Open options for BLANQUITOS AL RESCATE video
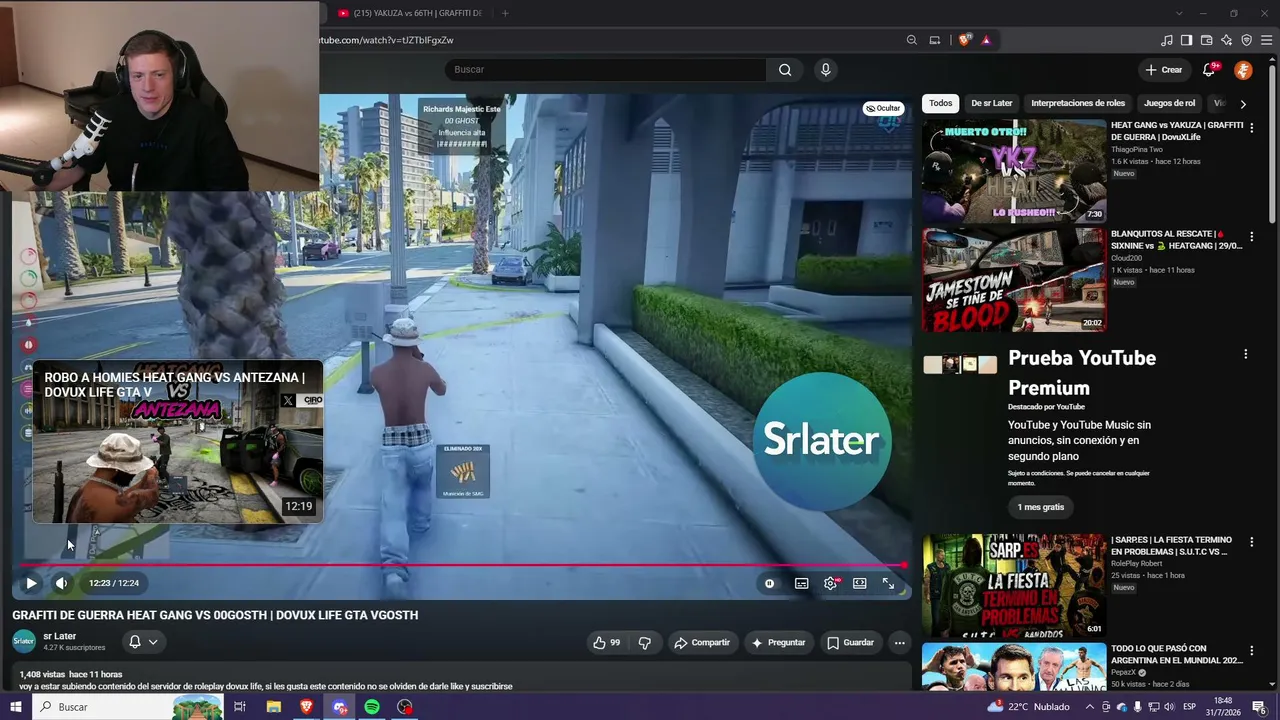Viewport: 1280px width, 720px height. (x=1251, y=237)
